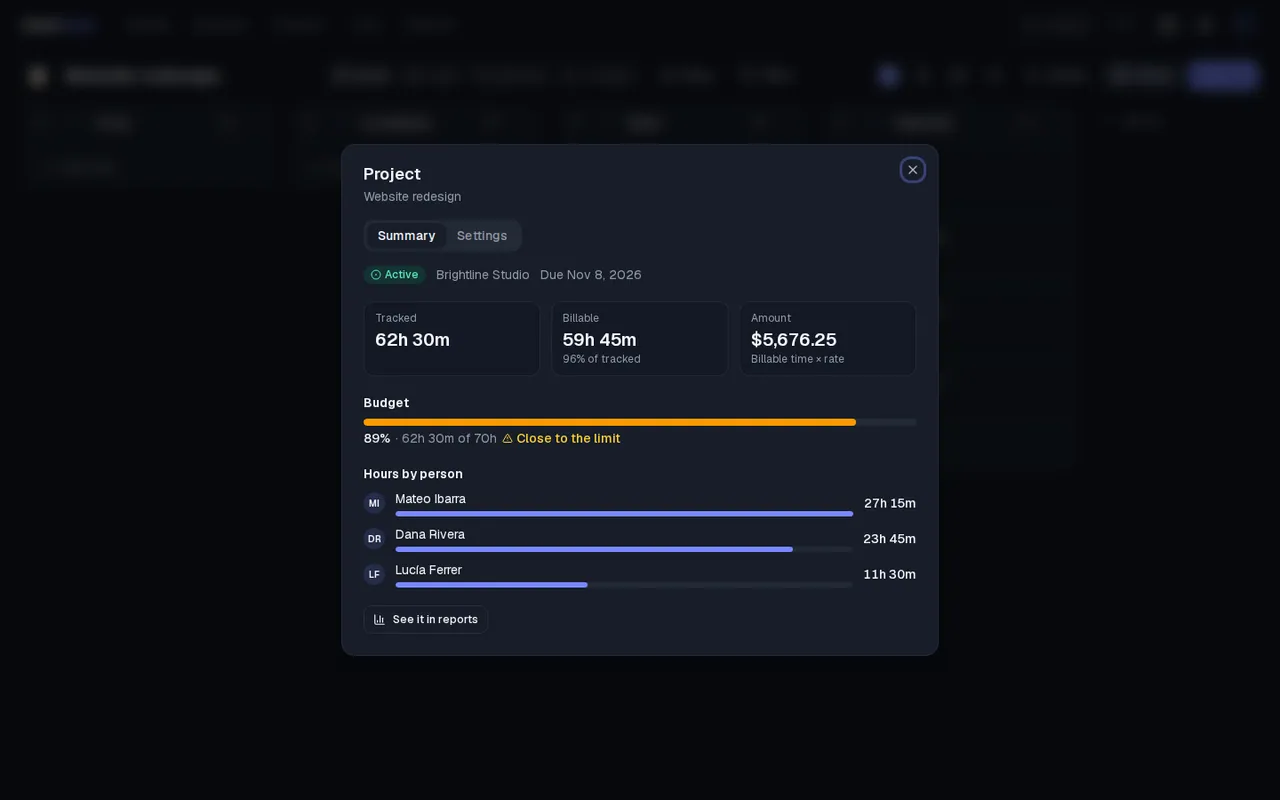
Task: Switch to the Summary tab
Action: pyautogui.click(x=406, y=236)
